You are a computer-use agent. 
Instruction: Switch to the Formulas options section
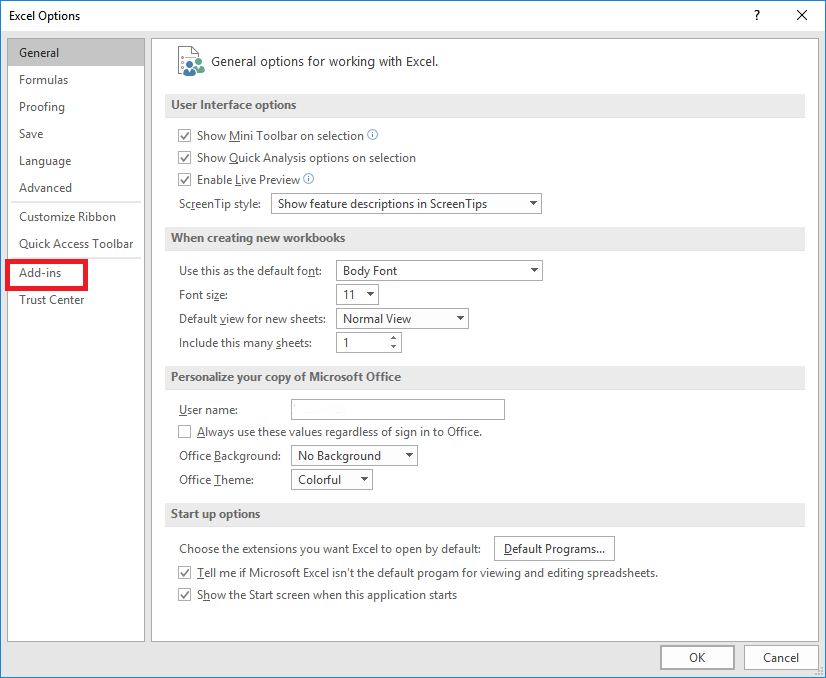[44, 79]
